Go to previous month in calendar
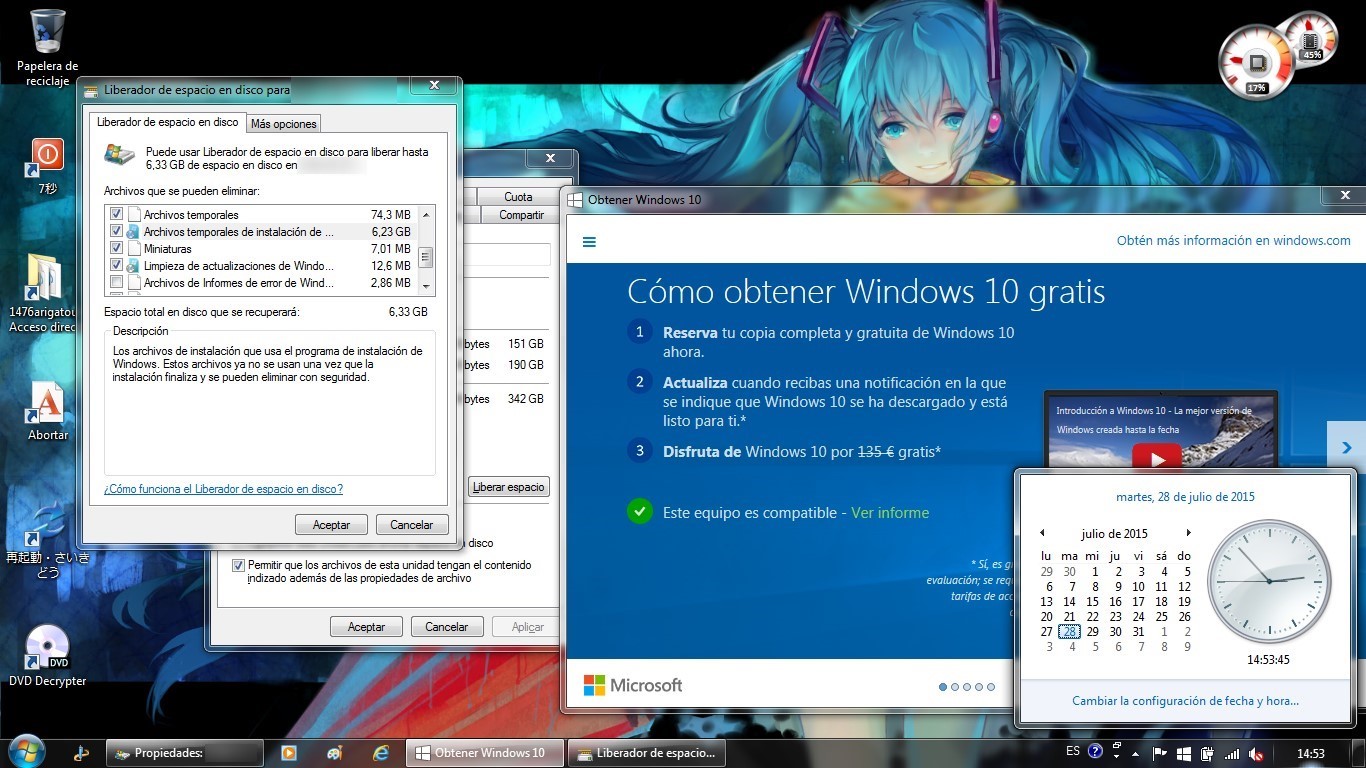This screenshot has height=768, width=1366. (1042, 533)
